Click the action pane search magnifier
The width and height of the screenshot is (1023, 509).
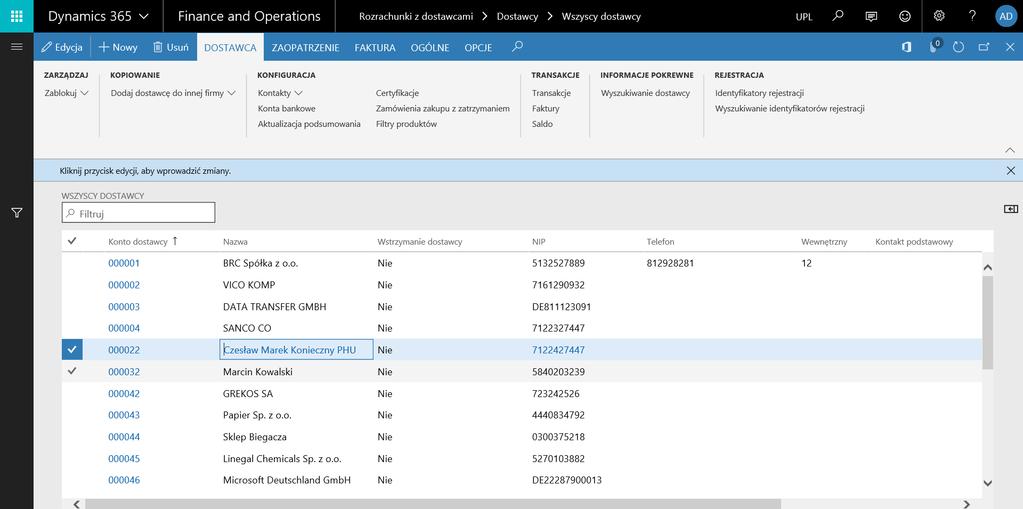point(517,46)
